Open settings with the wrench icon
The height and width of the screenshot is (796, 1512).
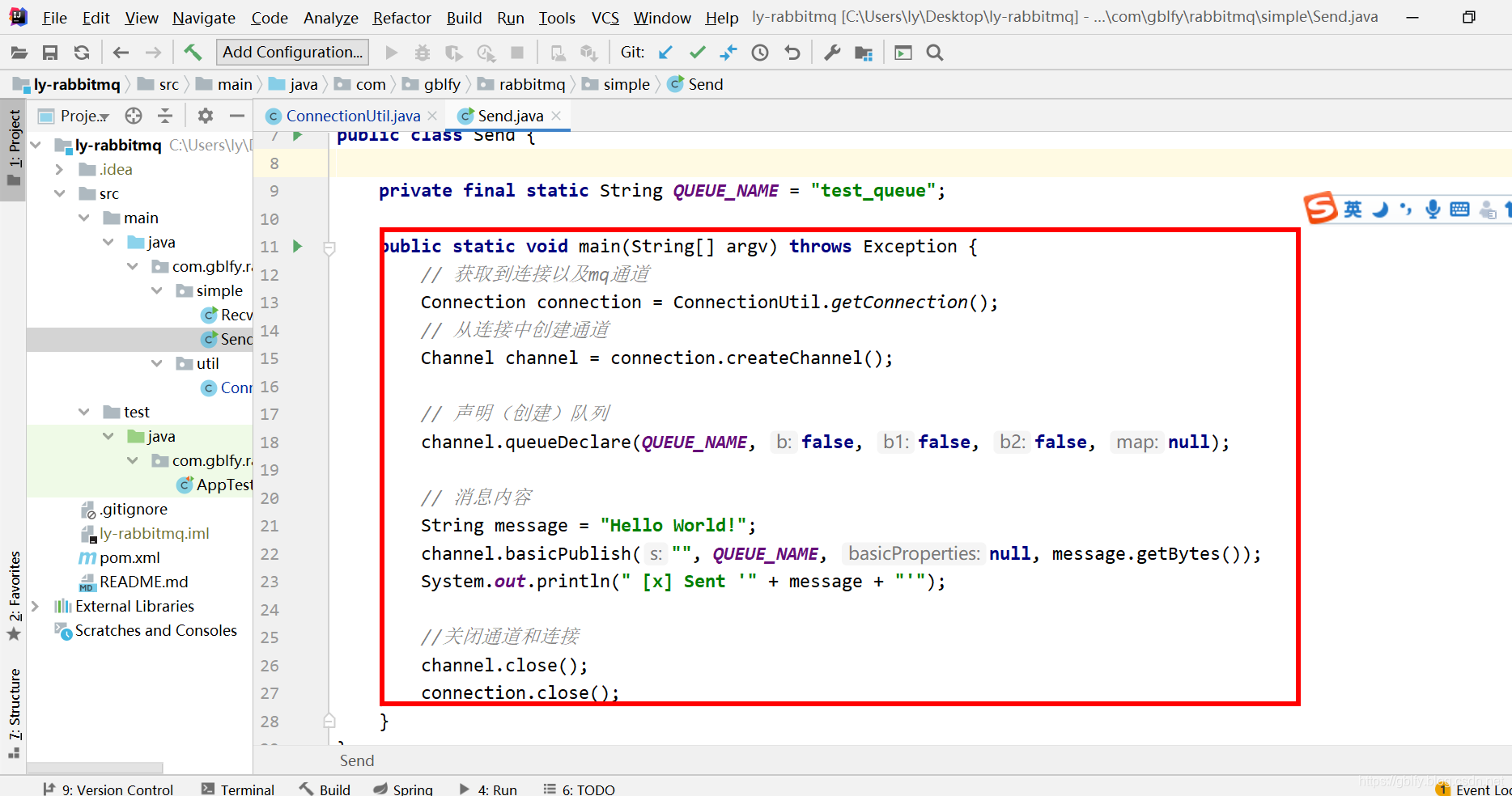(x=832, y=53)
